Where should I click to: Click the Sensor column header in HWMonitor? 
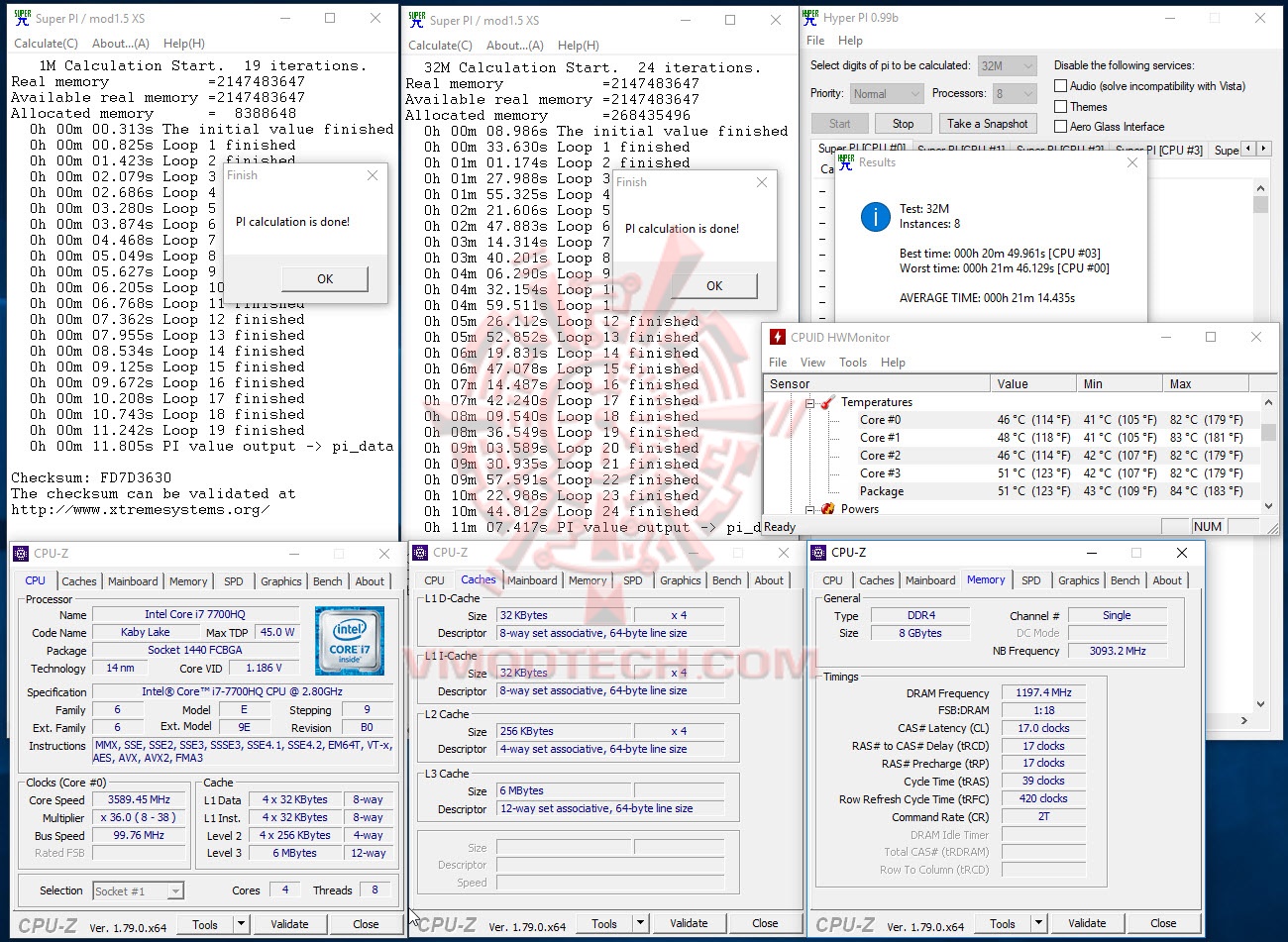point(877,383)
